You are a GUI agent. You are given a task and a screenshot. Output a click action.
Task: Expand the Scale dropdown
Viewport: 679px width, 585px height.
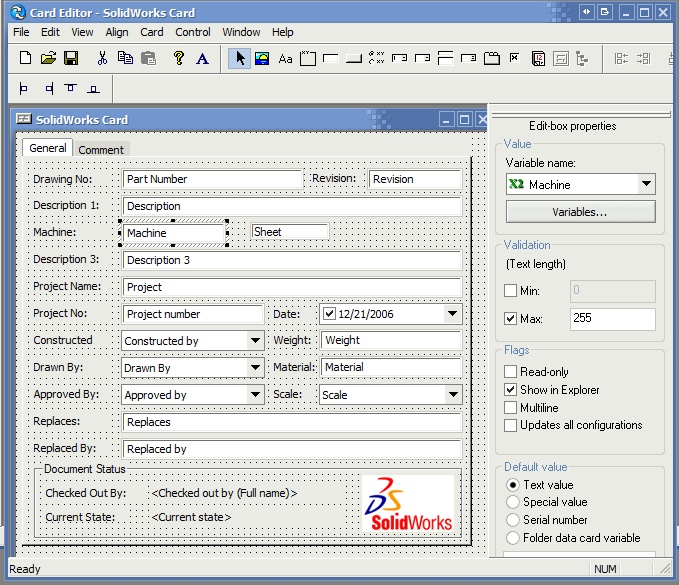point(453,394)
